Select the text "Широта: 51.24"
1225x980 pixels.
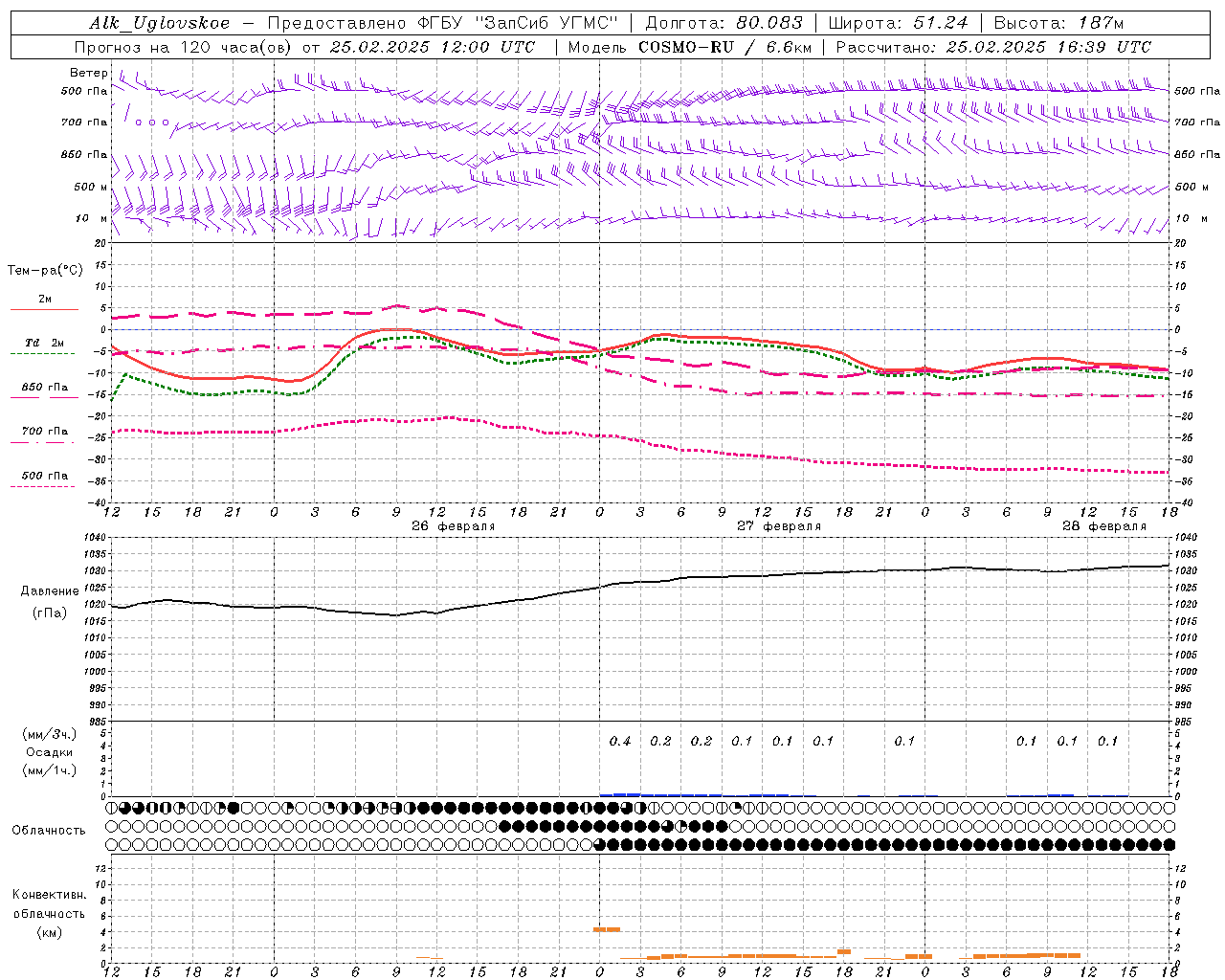pyautogui.click(x=898, y=23)
